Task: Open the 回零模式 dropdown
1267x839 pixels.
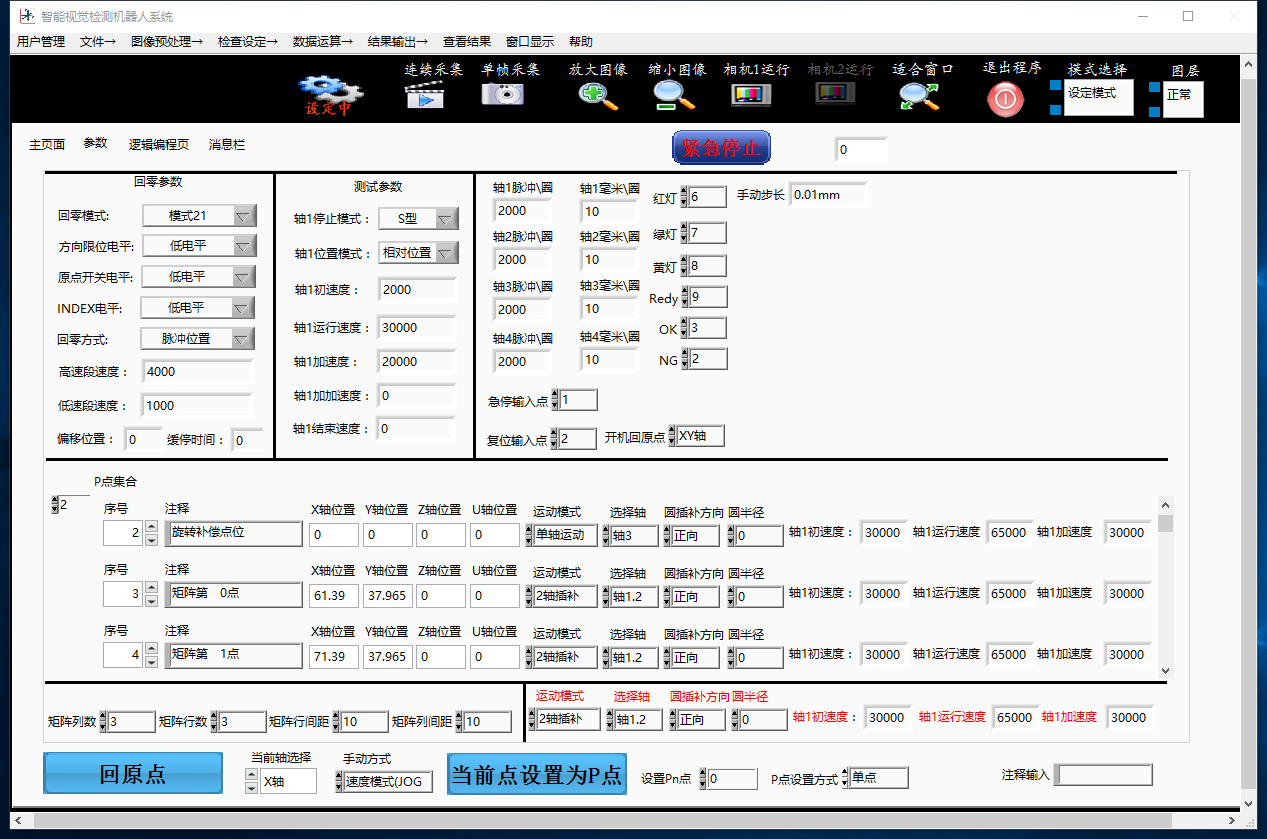Action: tap(199, 215)
